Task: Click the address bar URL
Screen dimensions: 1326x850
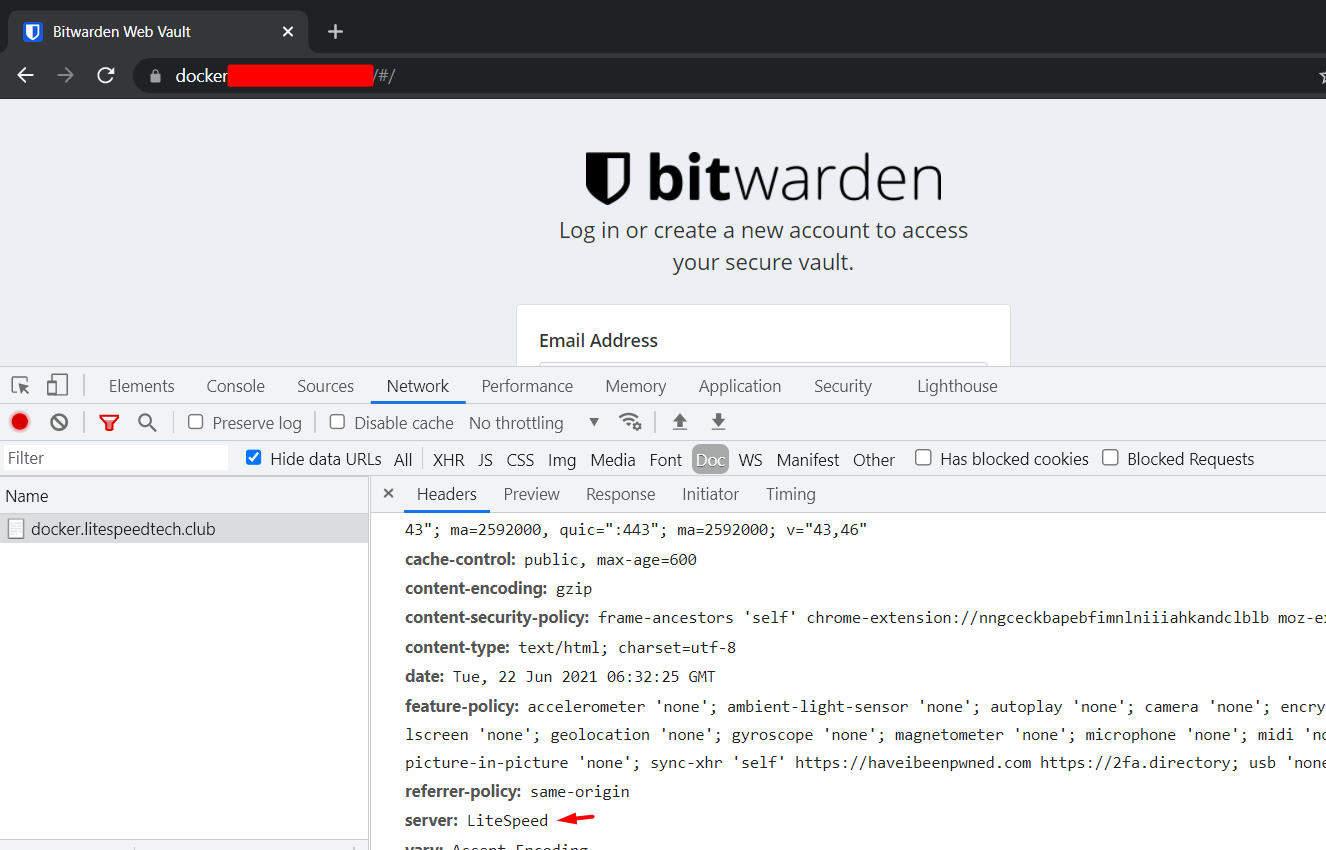Action: coord(286,76)
